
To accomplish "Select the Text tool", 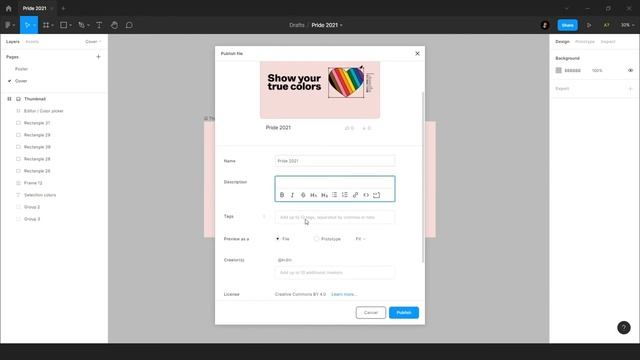I will point(99,25).
